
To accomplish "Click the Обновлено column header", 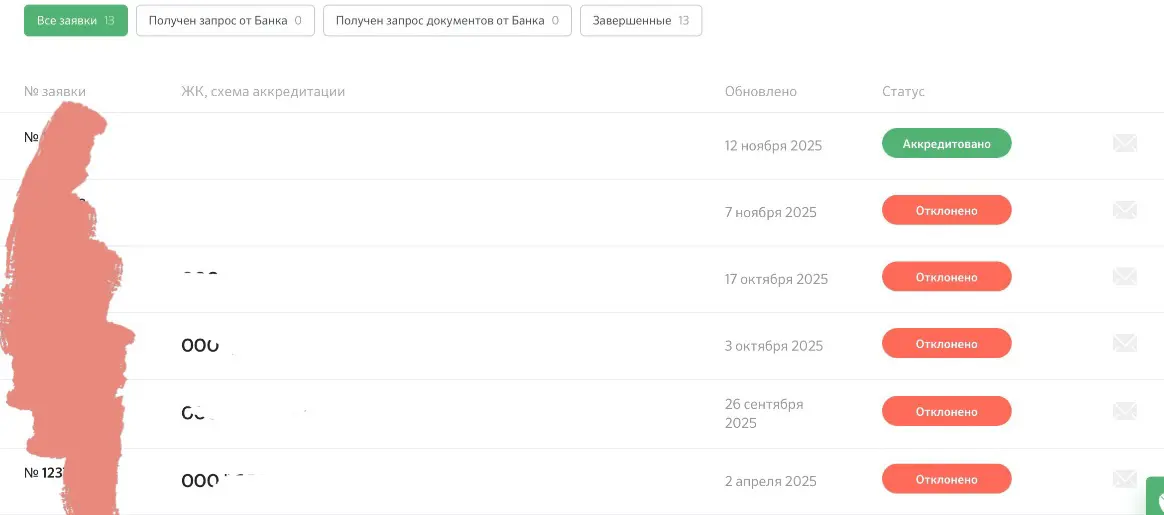I will (x=760, y=91).
